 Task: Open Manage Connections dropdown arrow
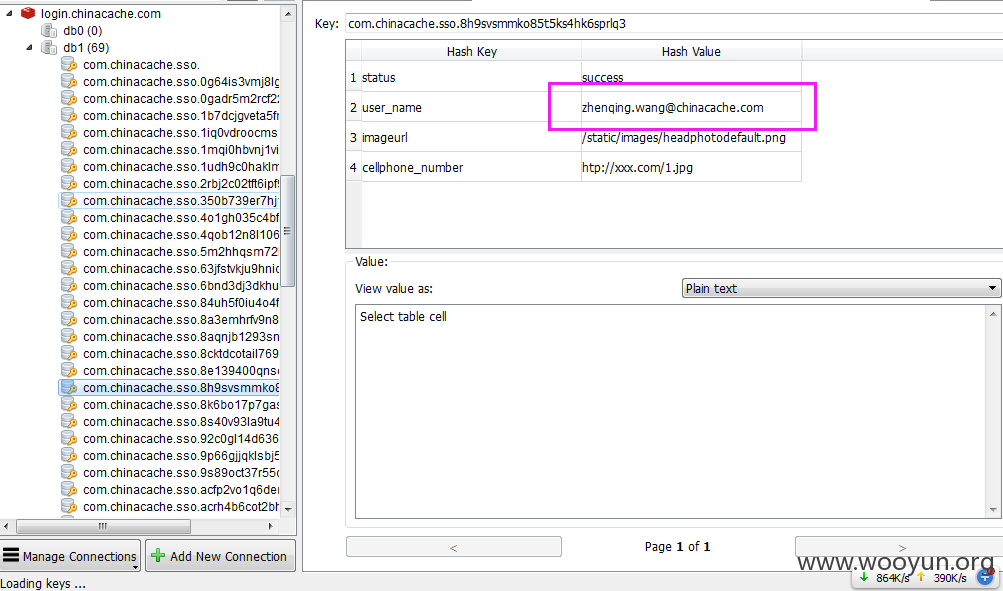click(135, 567)
